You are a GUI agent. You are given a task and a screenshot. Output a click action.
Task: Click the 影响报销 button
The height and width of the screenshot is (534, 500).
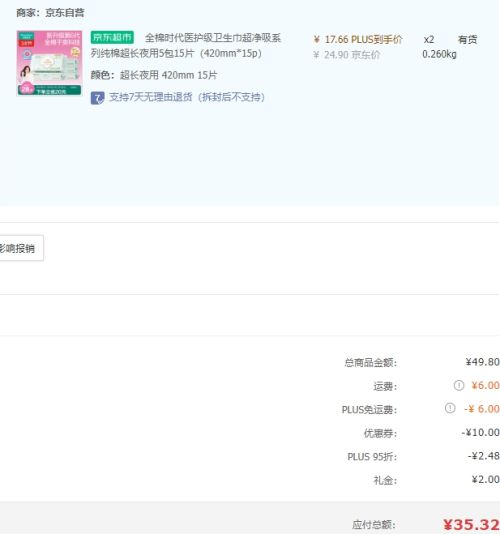pyautogui.click(x=20, y=248)
